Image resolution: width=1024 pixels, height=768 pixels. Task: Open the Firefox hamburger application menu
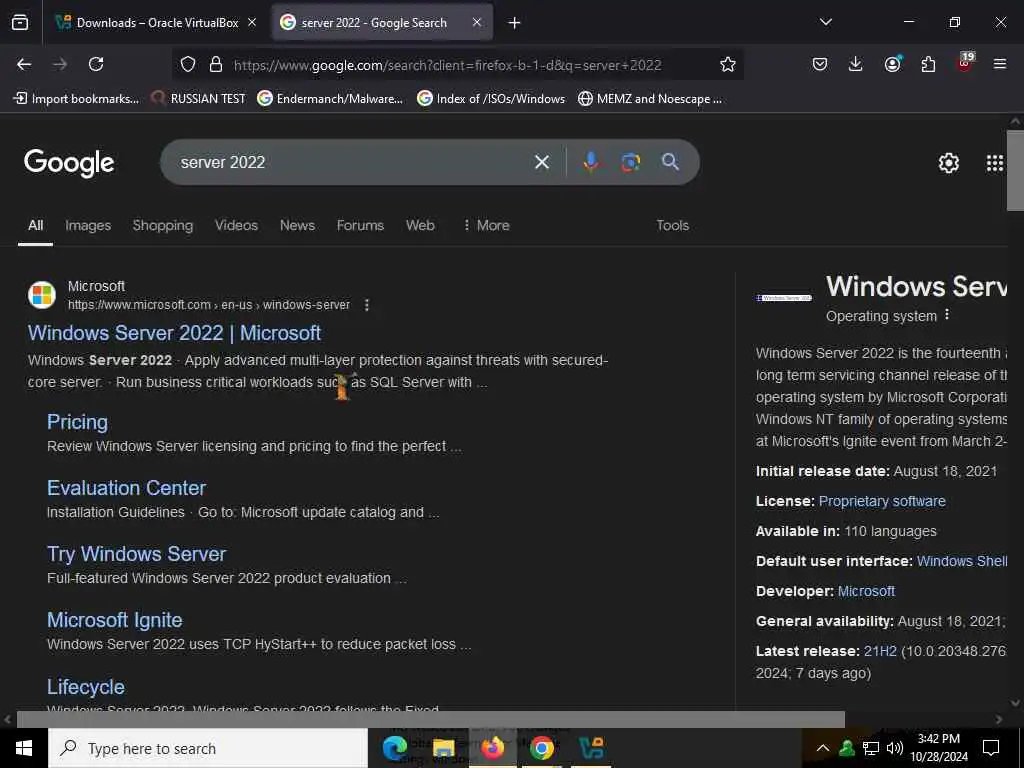(x=1000, y=64)
